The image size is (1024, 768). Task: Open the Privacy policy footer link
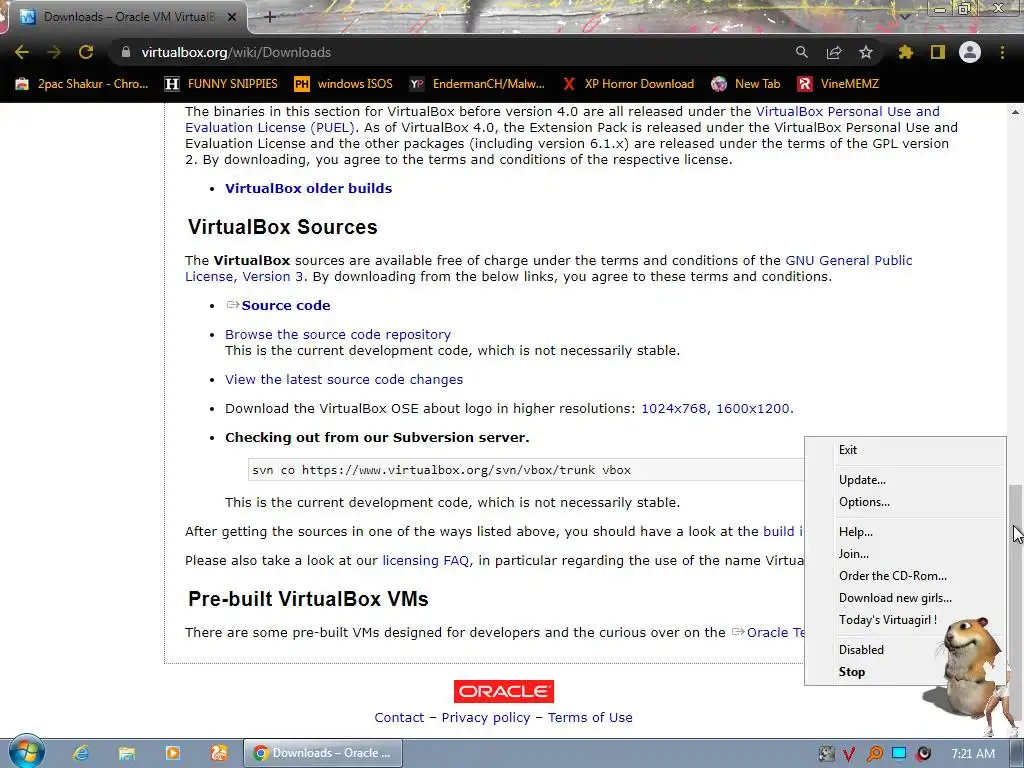[x=485, y=718]
